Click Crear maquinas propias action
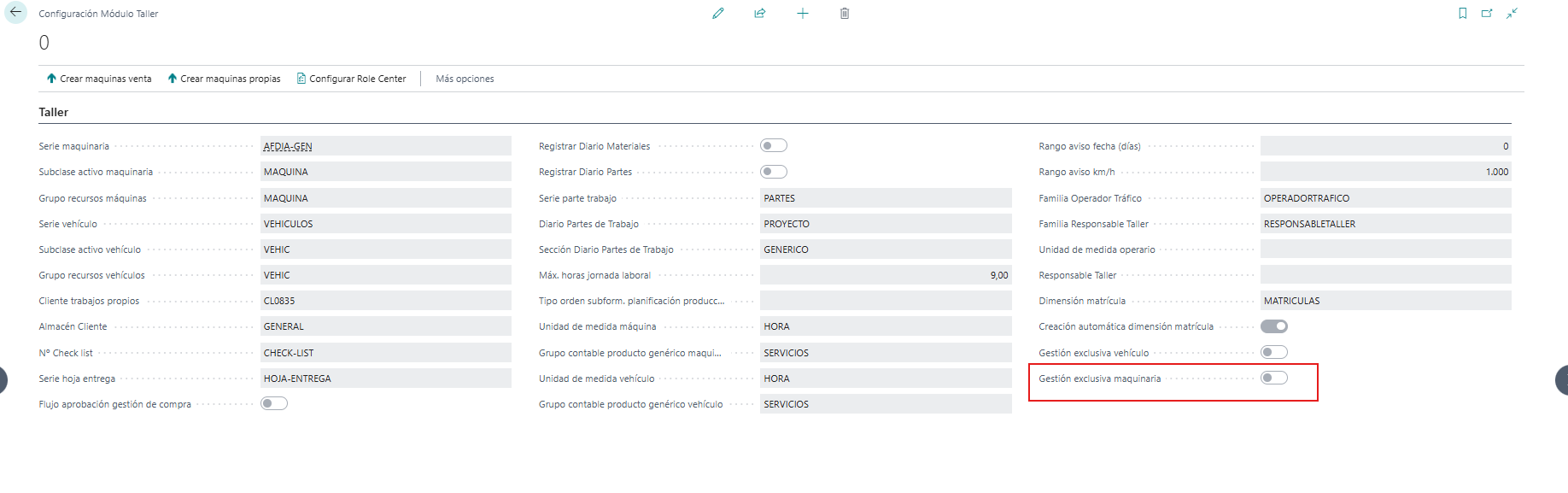The image size is (1568, 493). [x=224, y=79]
